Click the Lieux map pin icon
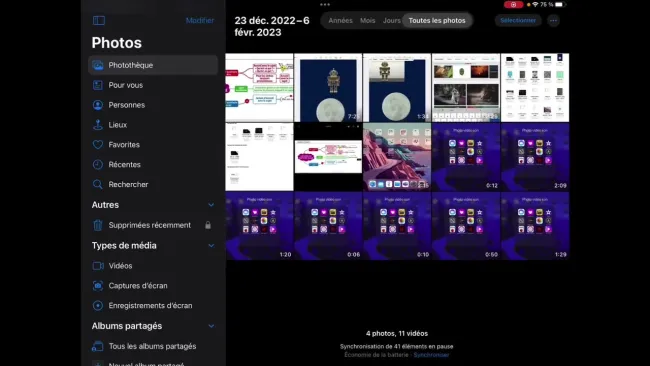Viewport: 650px width, 366px height. [98, 125]
